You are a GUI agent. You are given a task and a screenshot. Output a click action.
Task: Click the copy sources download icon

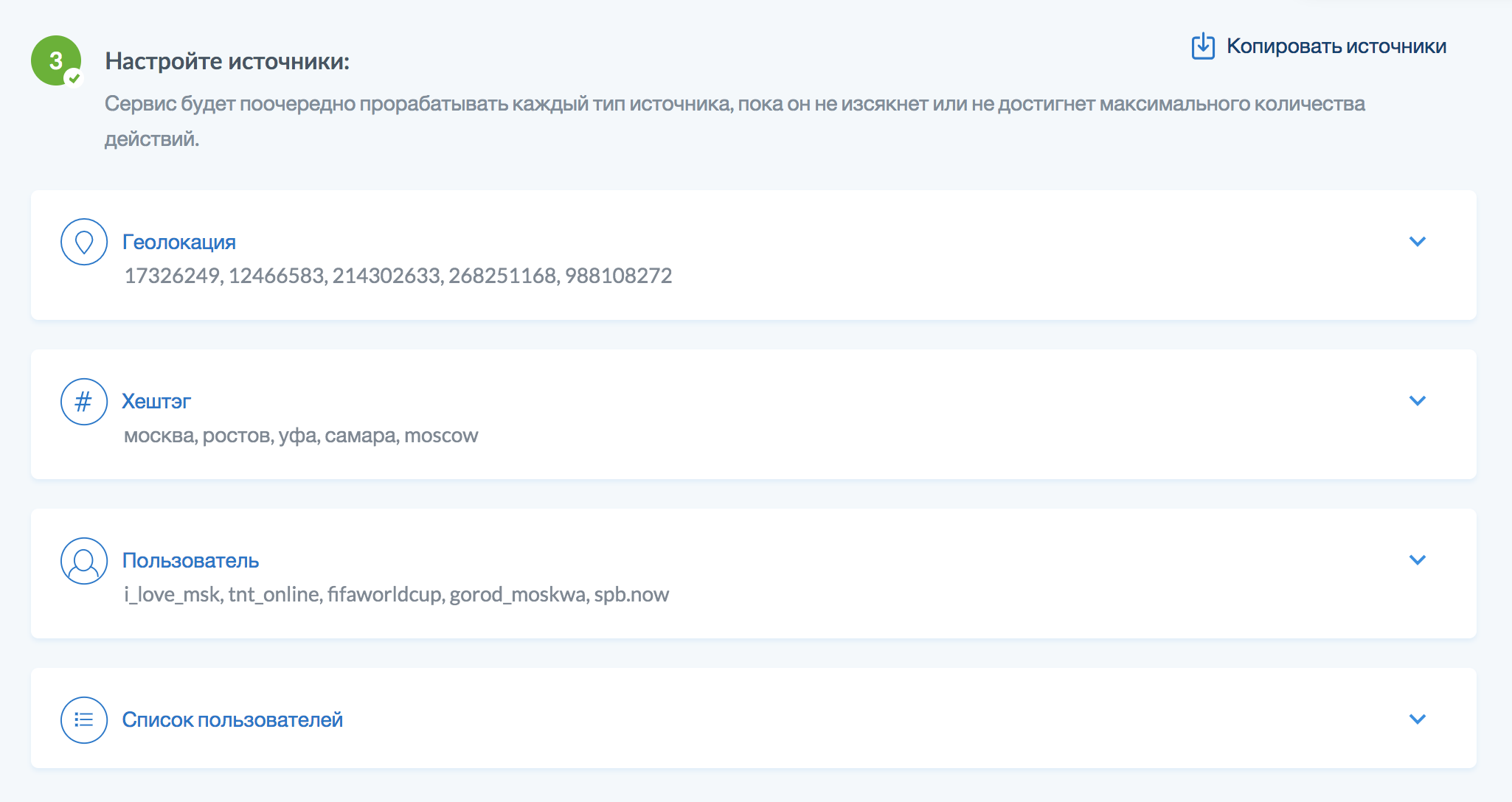1203,46
